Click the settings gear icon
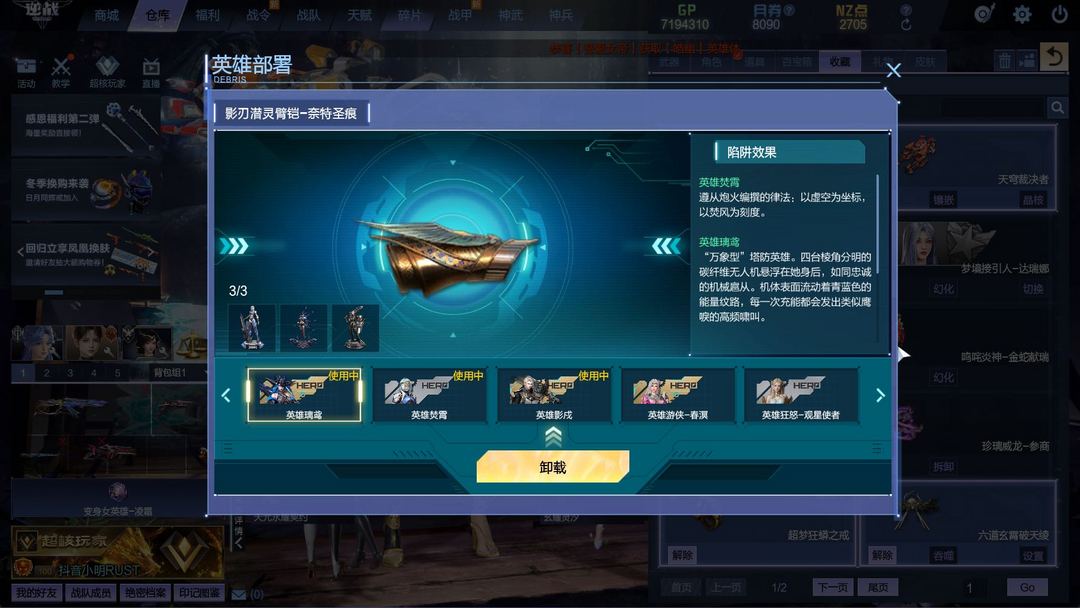The height and width of the screenshot is (608, 1080). tap(1022, 14)
